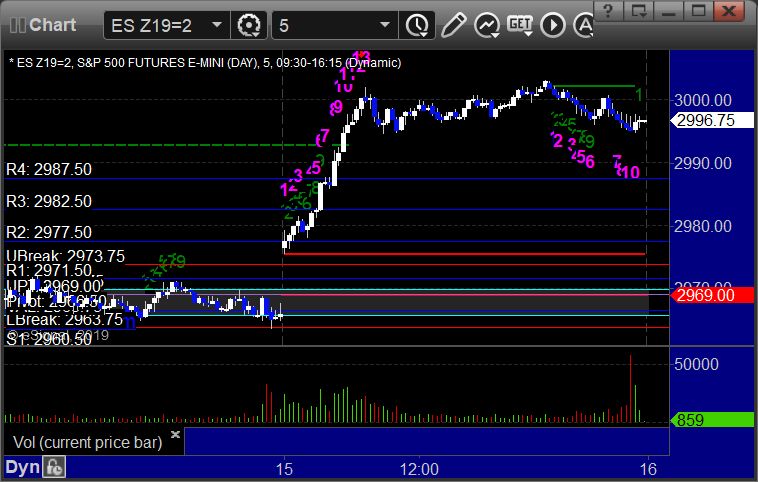Click the tallest red volume bar
Viewport: 758px width, 482px height.
coord(630,389)
